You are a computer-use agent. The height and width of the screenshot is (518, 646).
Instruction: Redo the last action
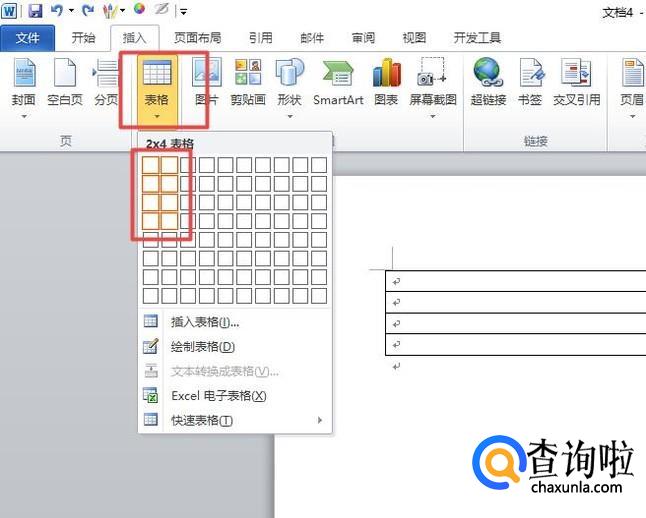click(87, 10)
